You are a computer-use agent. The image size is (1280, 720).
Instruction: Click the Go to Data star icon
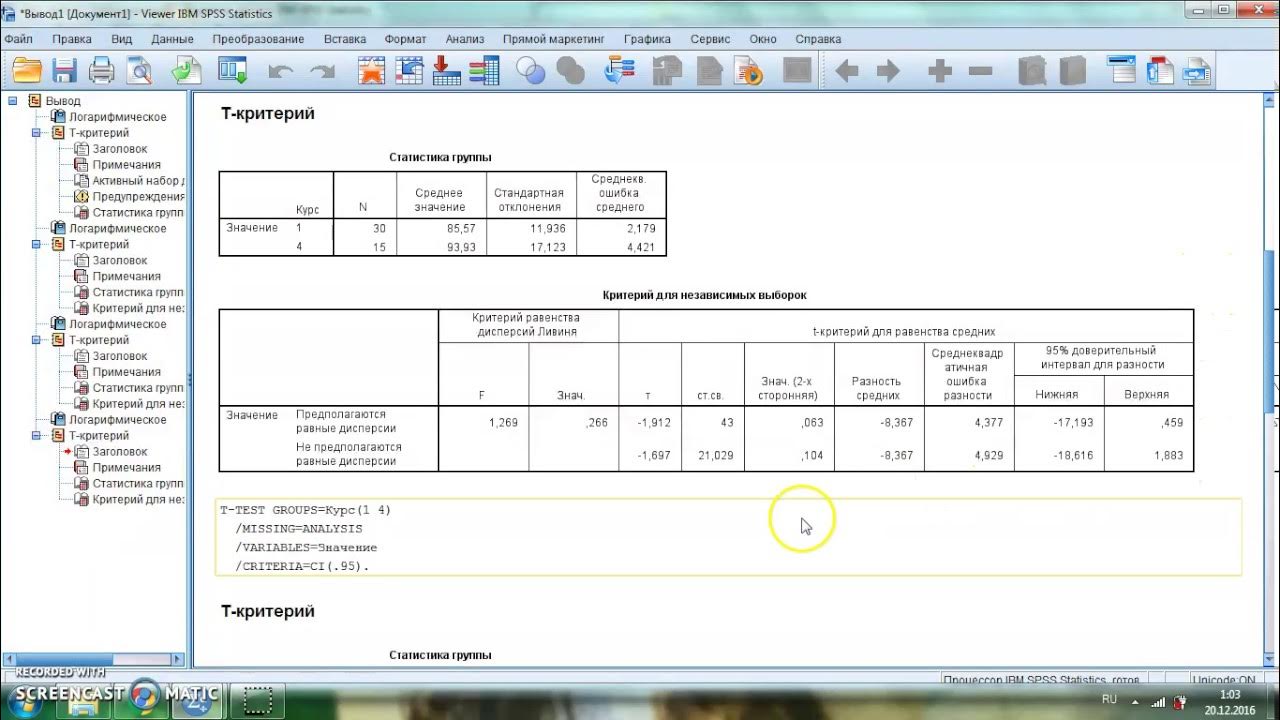pos(372,71)
